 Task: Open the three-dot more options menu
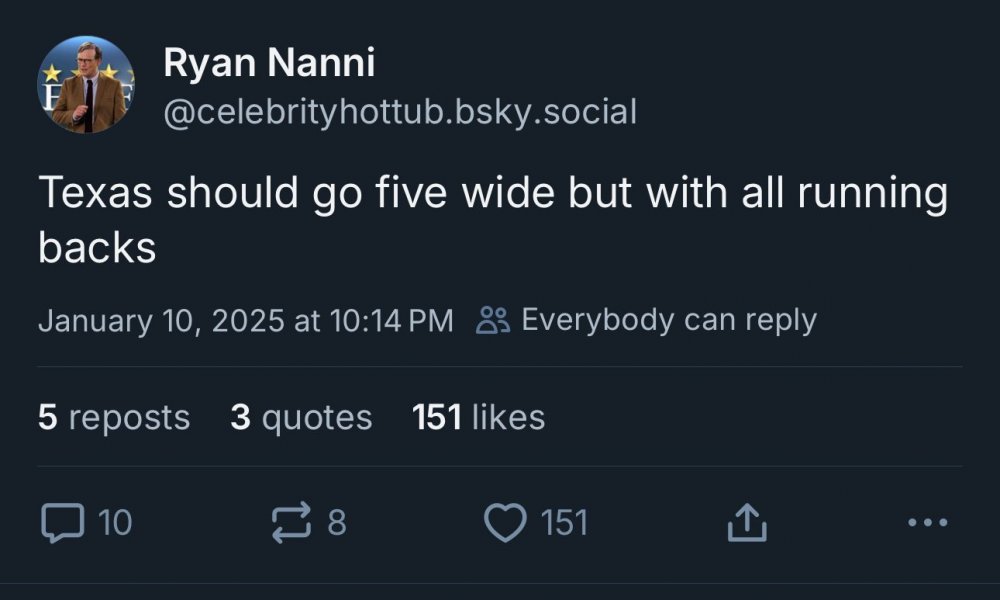click(927, 521)
